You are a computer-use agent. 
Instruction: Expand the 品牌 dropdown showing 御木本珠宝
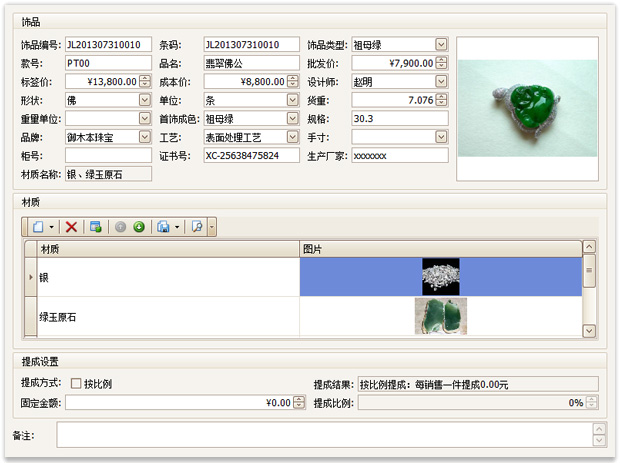click(x=145, y=137)
